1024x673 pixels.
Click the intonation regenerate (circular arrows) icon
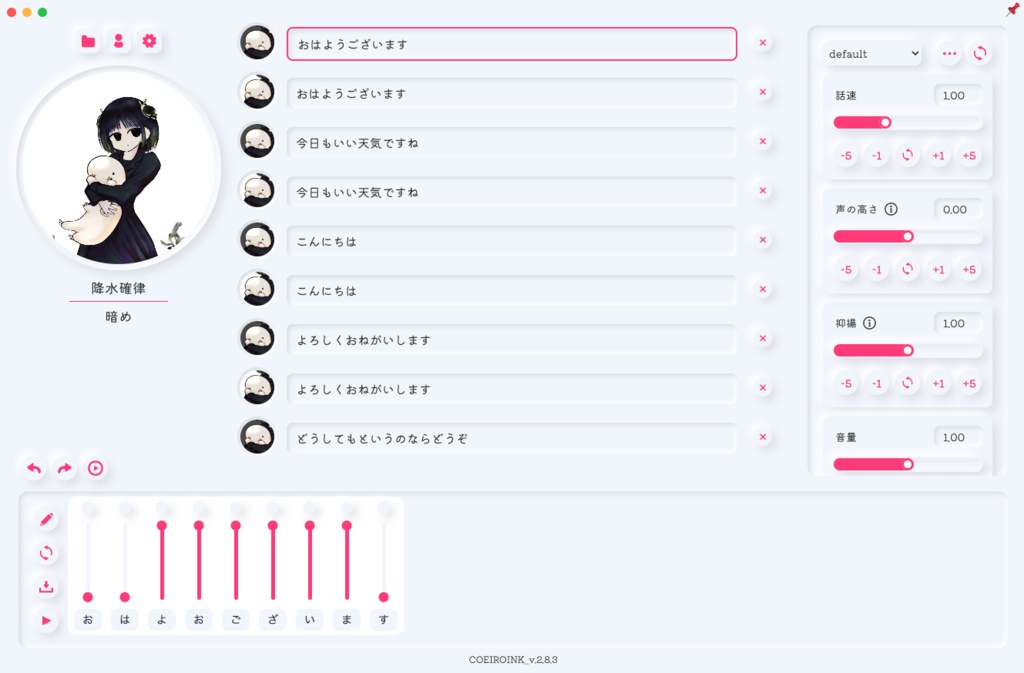pos(45,553)
